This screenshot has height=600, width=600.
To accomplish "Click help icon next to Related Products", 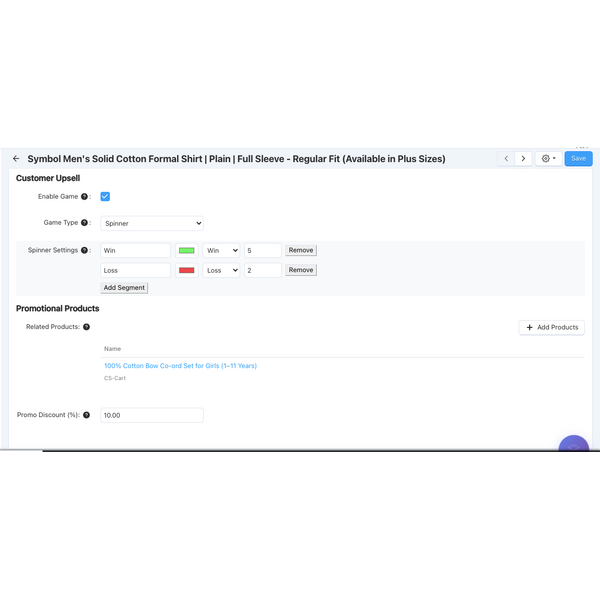I will 86,327.
